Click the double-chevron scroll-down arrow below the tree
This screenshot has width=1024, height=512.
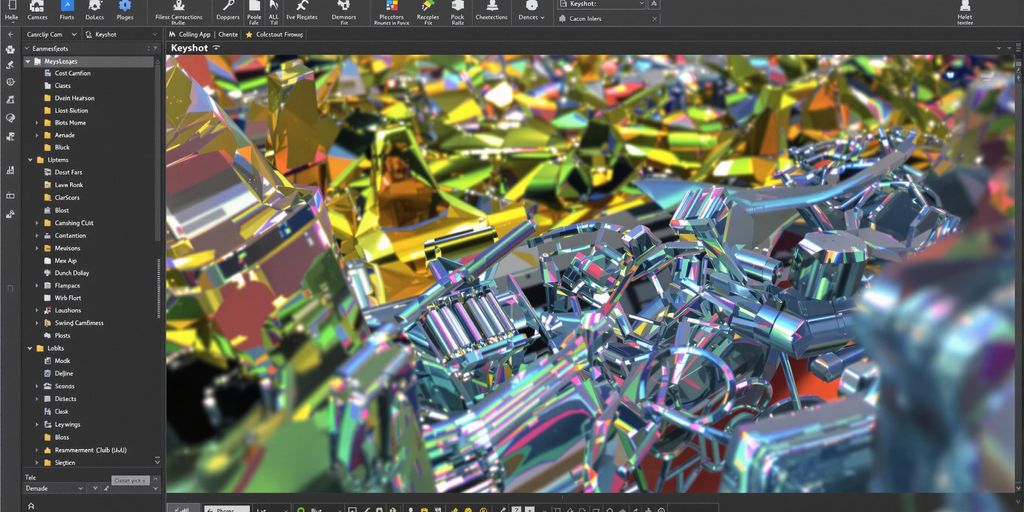pos(157,460)
